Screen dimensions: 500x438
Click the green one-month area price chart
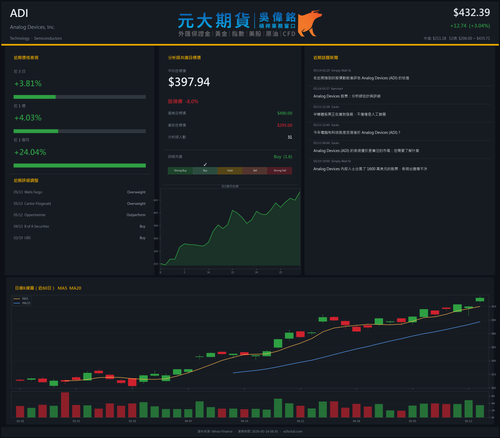pyautogui.click(x=230, y=230)
